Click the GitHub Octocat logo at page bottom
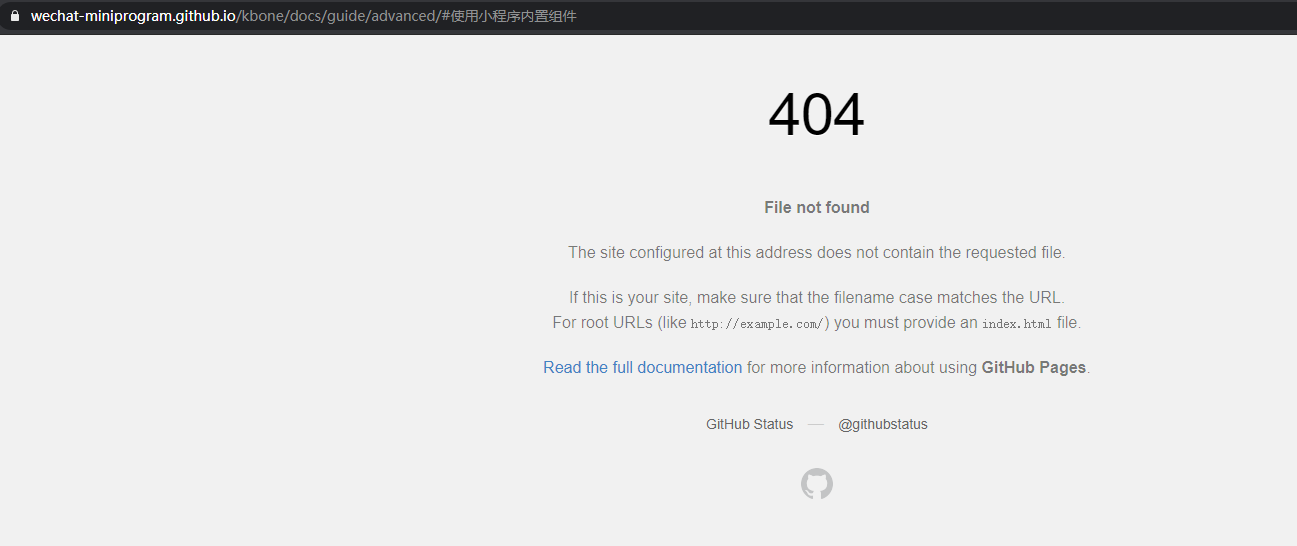Viewport: 1297px width, 546px height. pyautogui.click(x=817, y=484)
